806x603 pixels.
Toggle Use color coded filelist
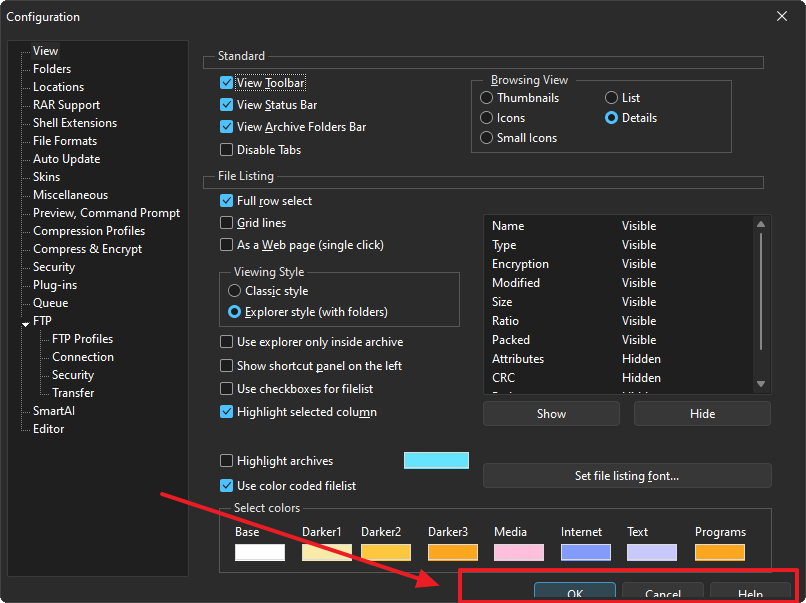click(226, 485)
